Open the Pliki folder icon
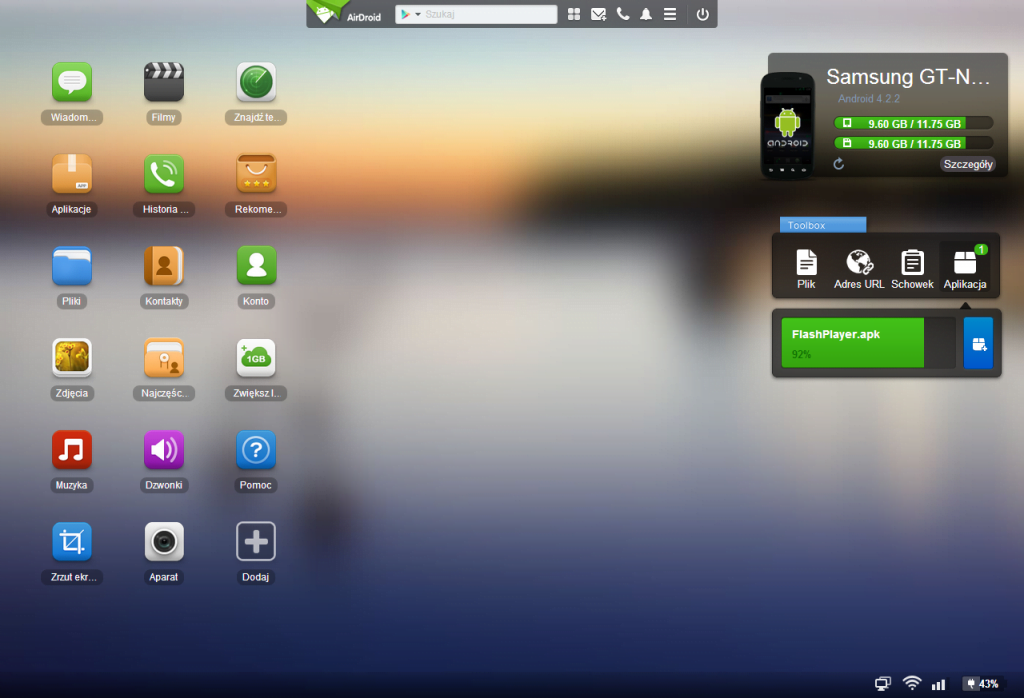This screenshot has width=1024, height=698. 72,266
